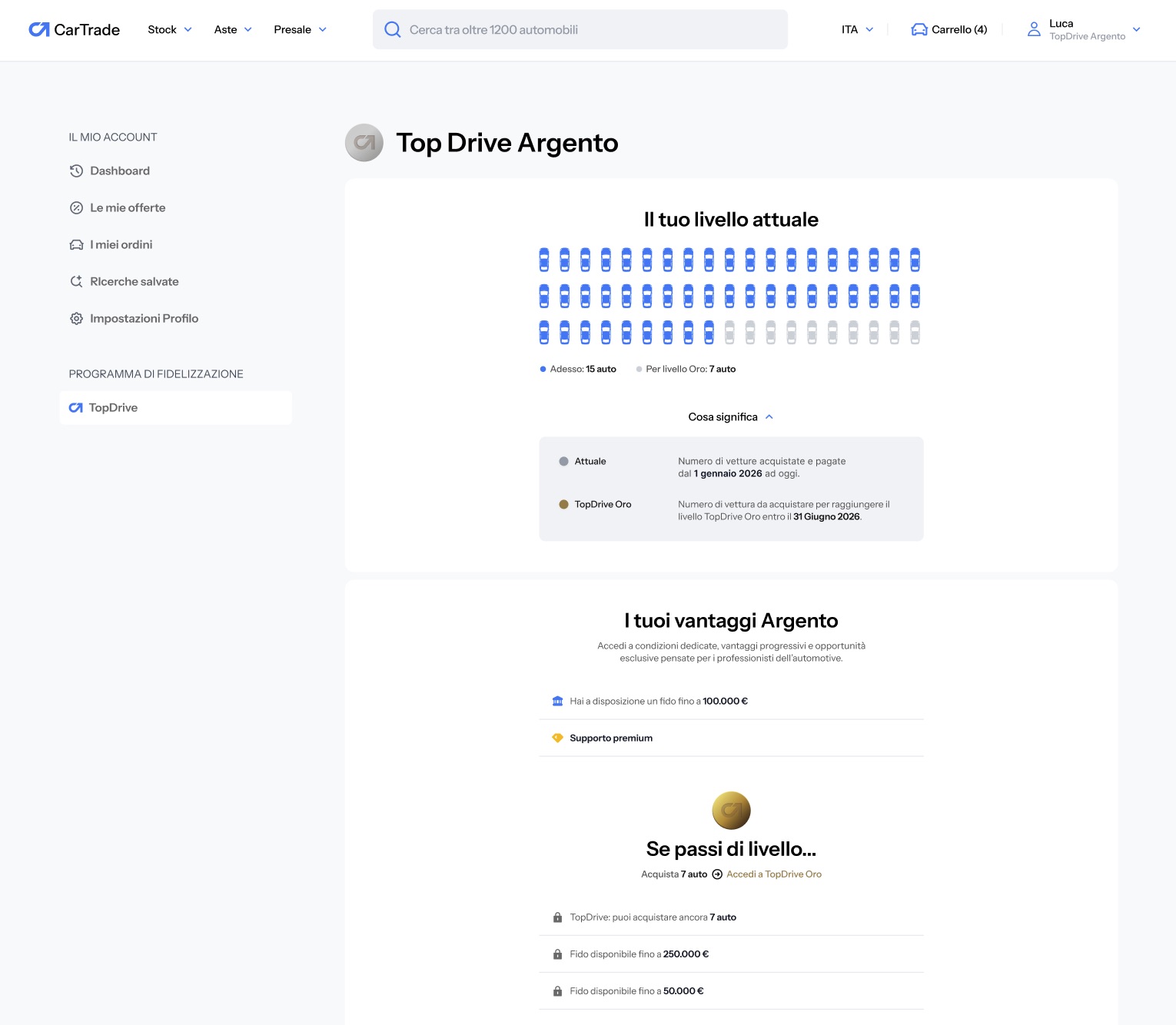
Task: Click the gold TopDrive Oro badge
Action: pyautogui.click(x=731, y=810)
